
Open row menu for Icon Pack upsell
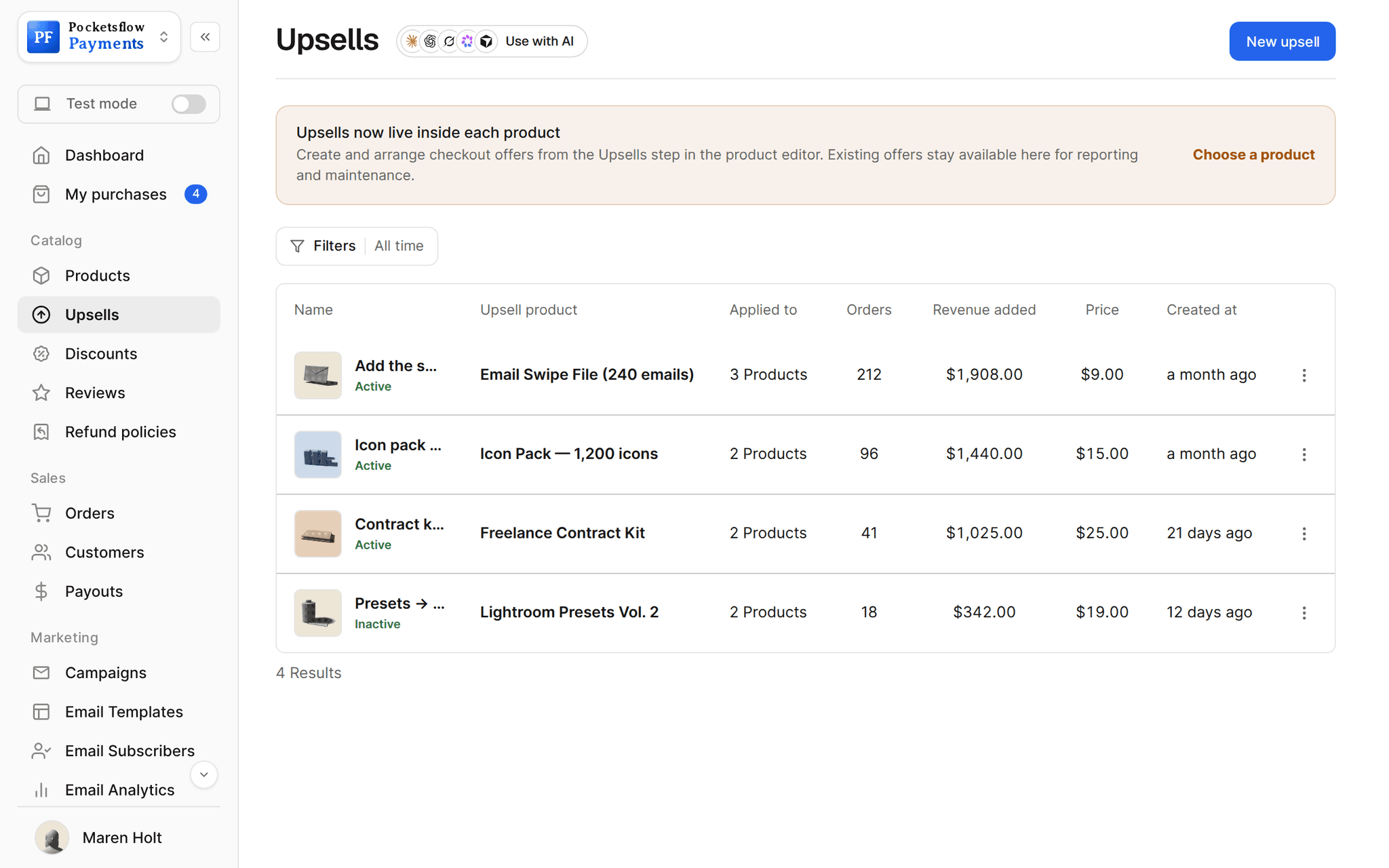pos(1304,454)
